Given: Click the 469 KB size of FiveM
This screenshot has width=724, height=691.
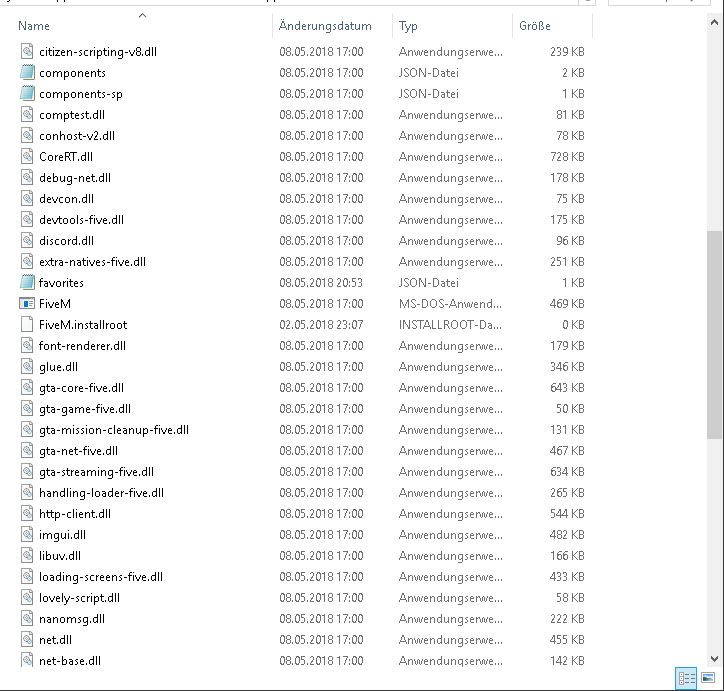Looking at the screenshot, I should pyautogui.click(x=567, y=304).
